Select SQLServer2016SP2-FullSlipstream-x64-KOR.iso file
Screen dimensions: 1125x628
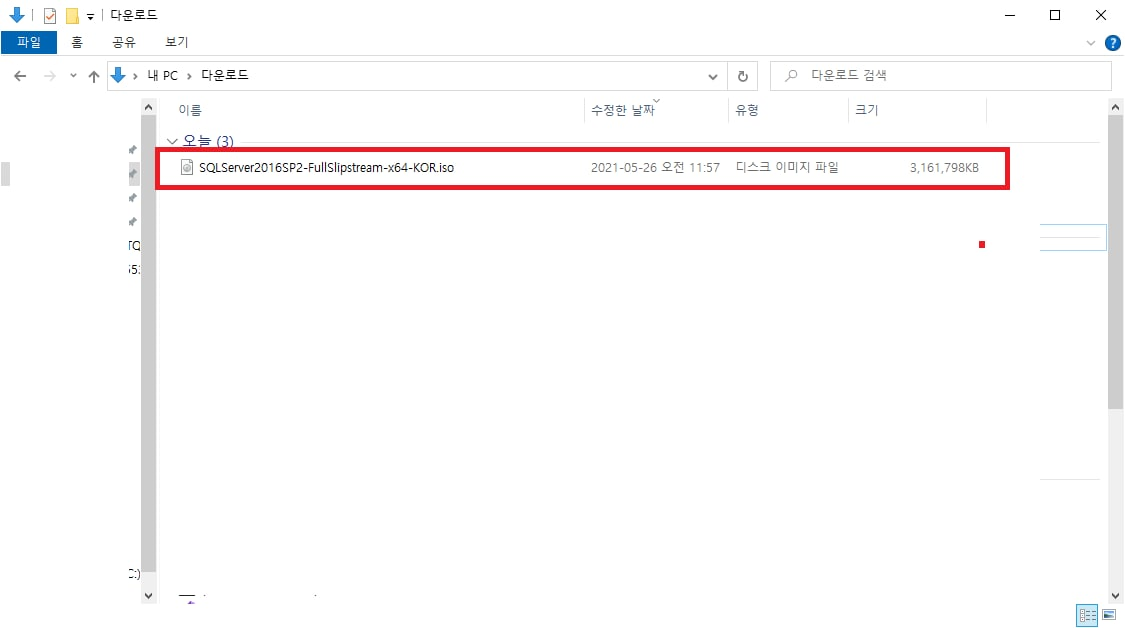326,167
